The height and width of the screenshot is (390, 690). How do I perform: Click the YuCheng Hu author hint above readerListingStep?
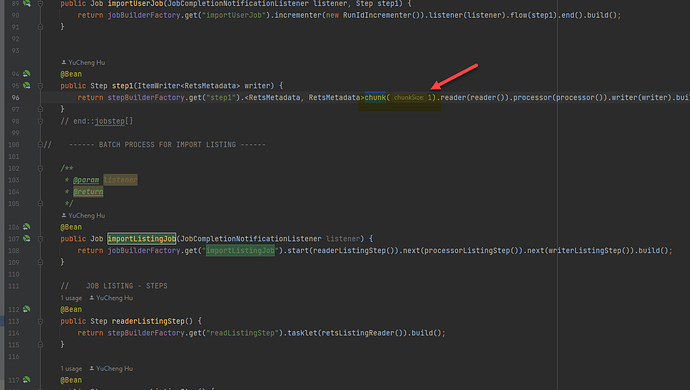(111, 298)
